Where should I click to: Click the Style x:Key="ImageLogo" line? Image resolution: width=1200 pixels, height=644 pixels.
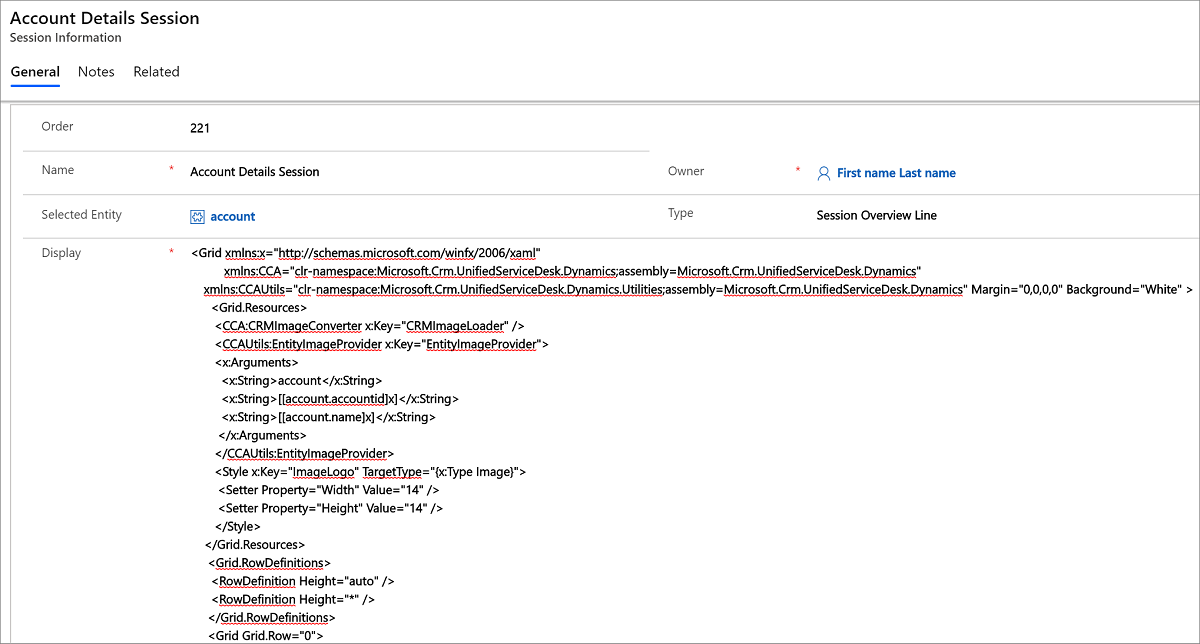(x=369, y=471)
